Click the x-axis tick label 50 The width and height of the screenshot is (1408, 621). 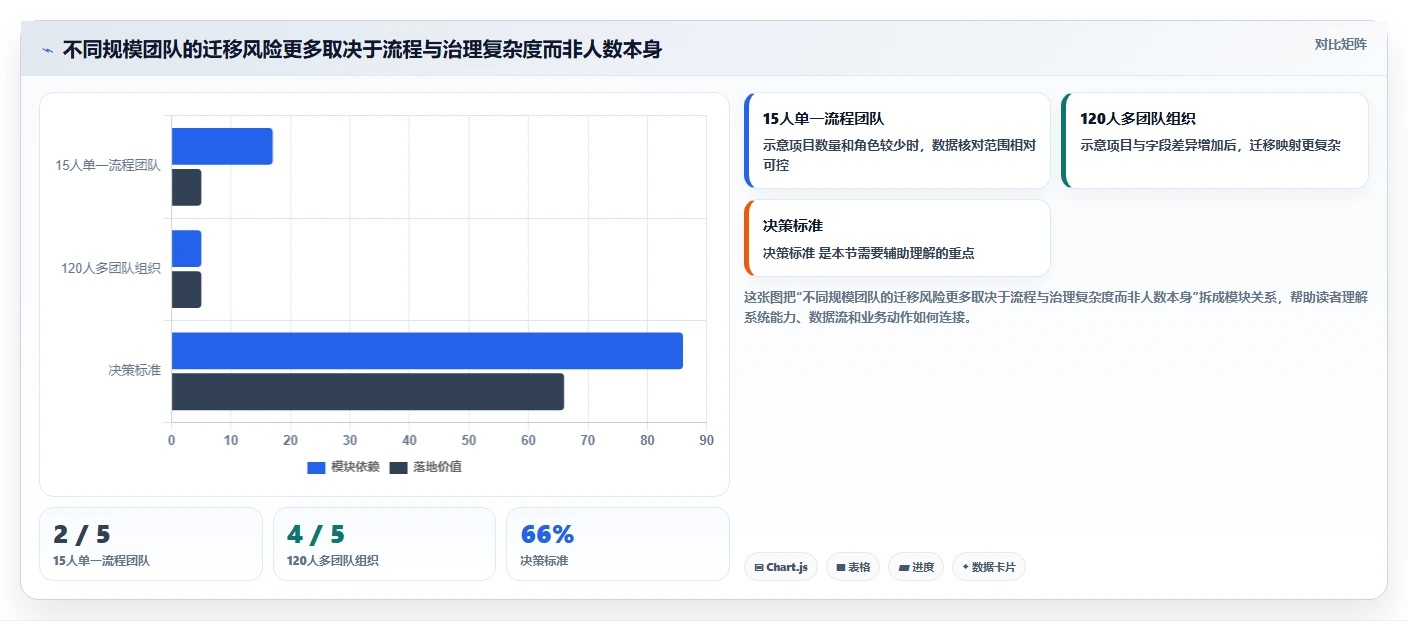pos(469,440)
